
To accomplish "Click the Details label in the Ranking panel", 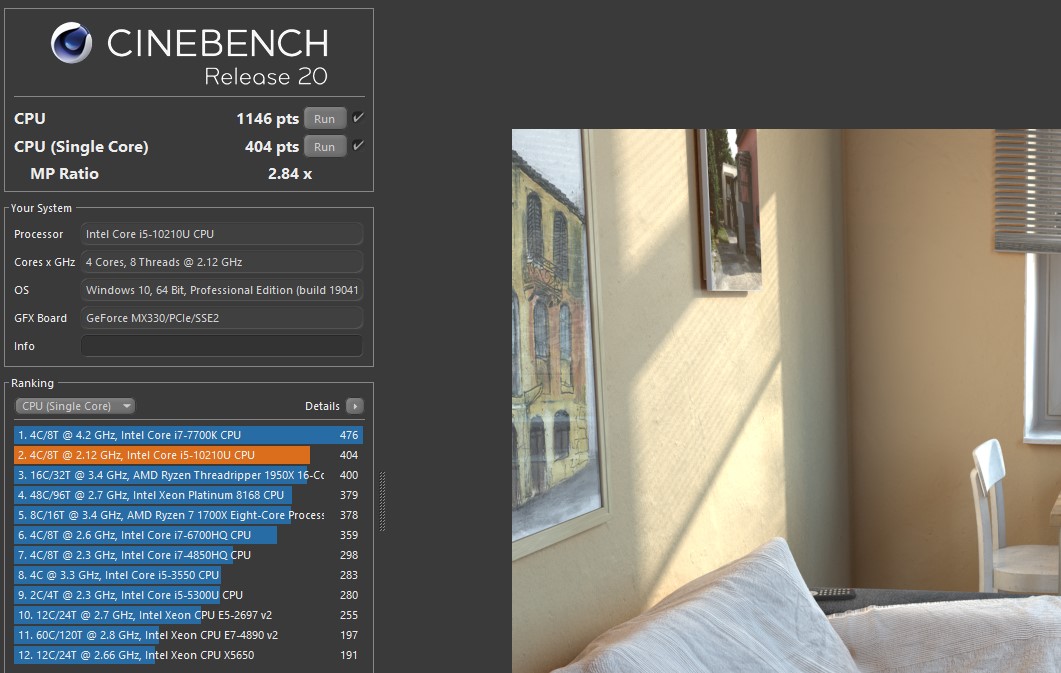I will pos(322,406).
